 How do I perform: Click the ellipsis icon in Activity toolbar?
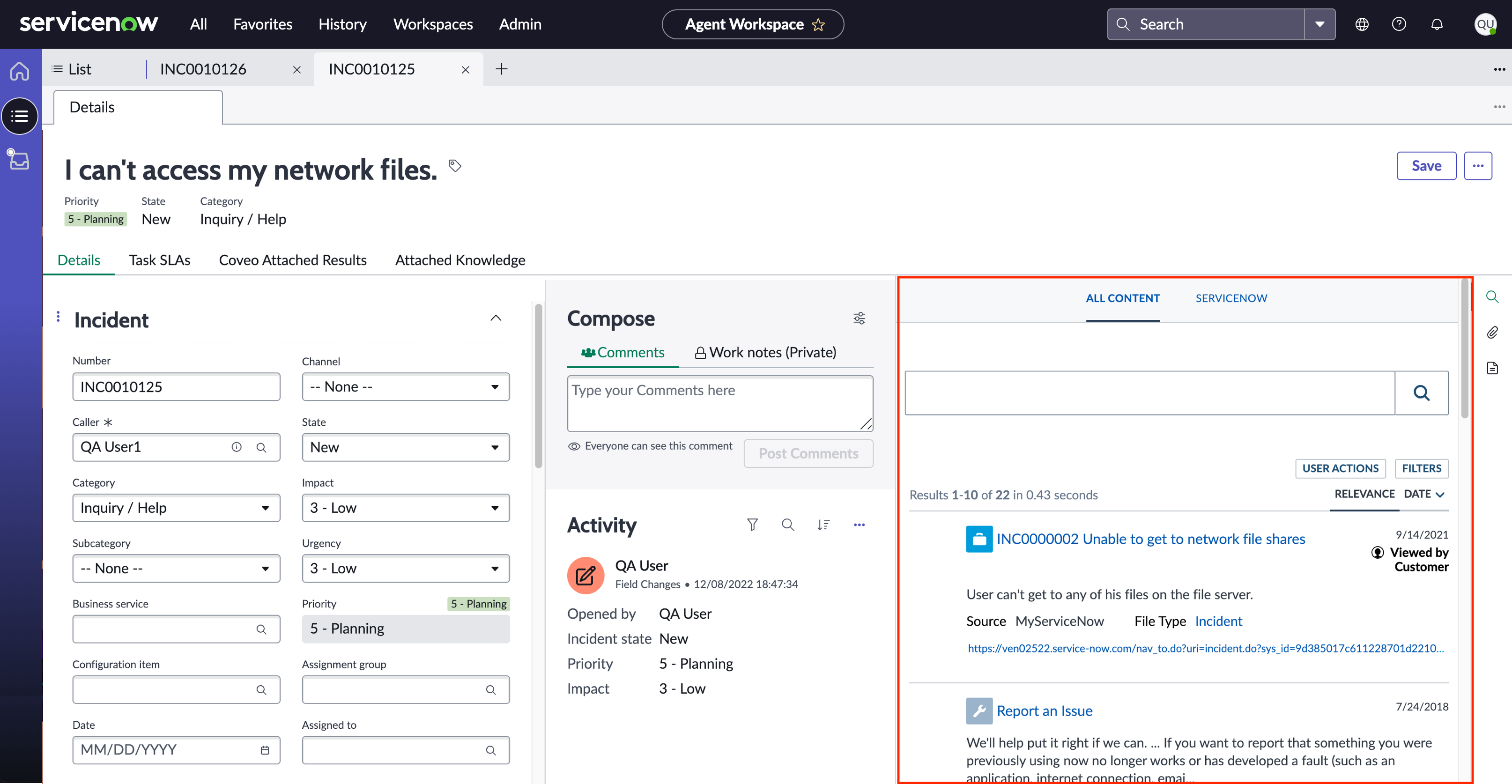tap(857, 524)
